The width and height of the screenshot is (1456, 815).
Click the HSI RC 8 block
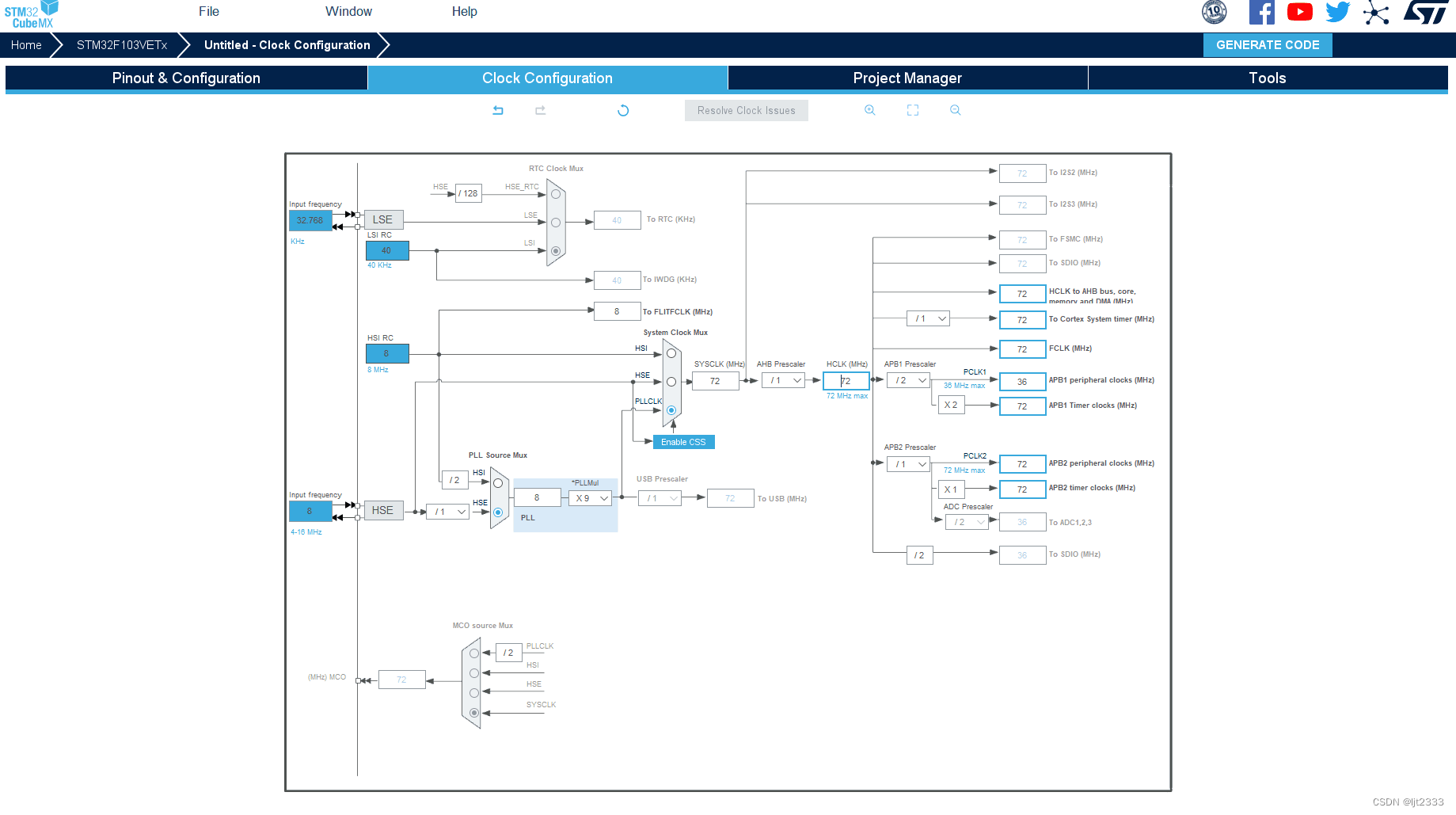(387, 353)
